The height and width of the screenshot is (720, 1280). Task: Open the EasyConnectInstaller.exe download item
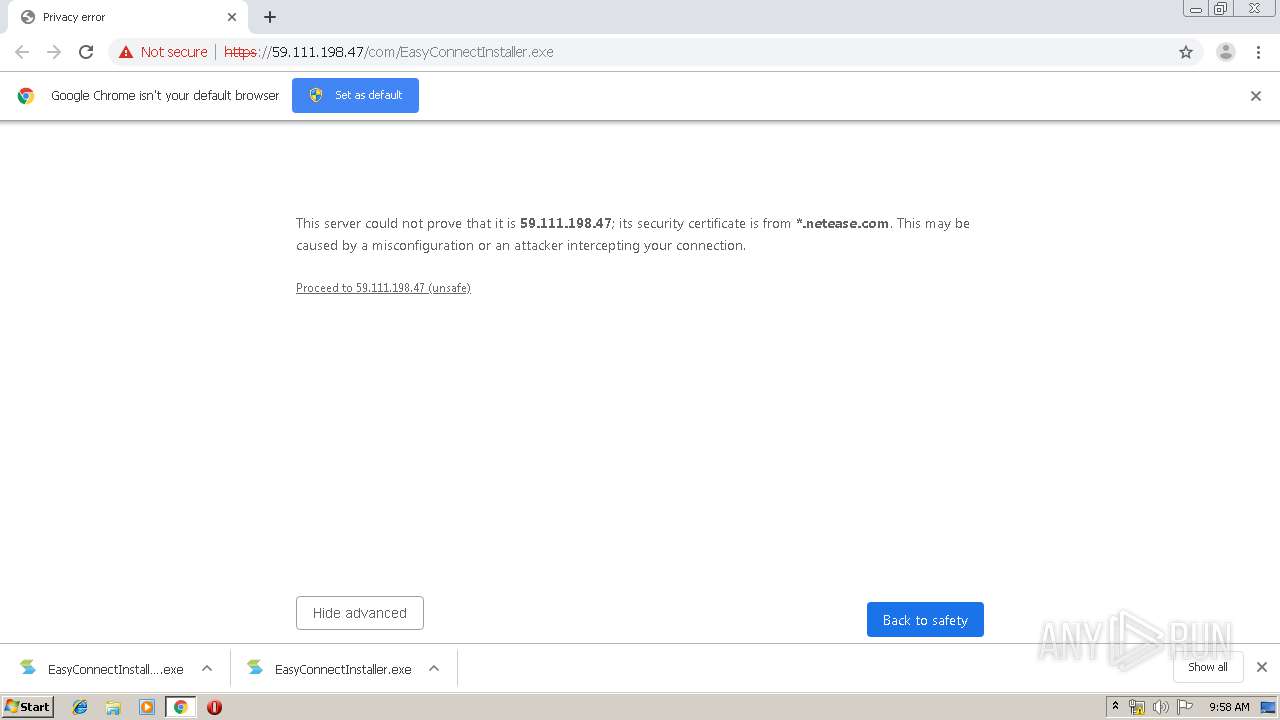330,669
